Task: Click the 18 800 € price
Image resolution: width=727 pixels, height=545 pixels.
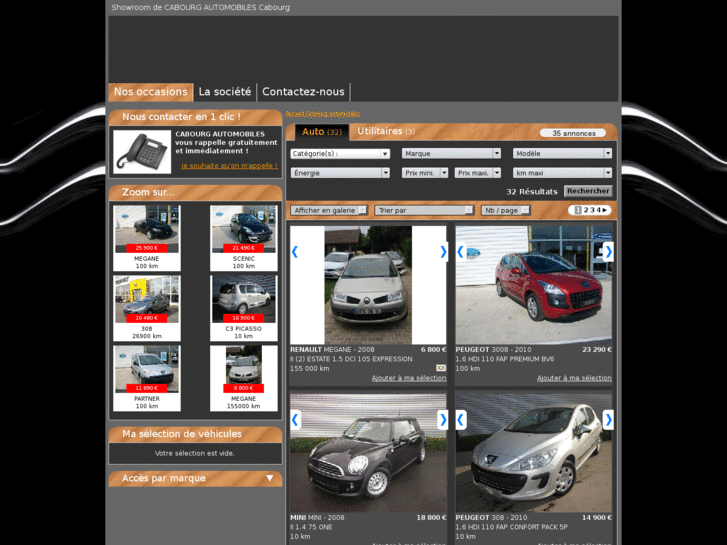Action: click(431, 518)
